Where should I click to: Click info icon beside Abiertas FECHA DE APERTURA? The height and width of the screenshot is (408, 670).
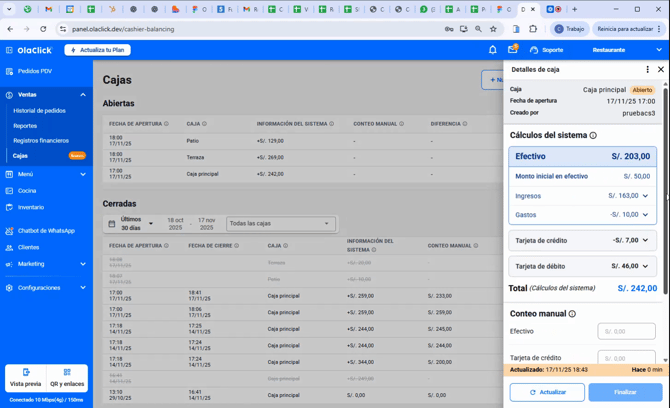click(166, 124)
